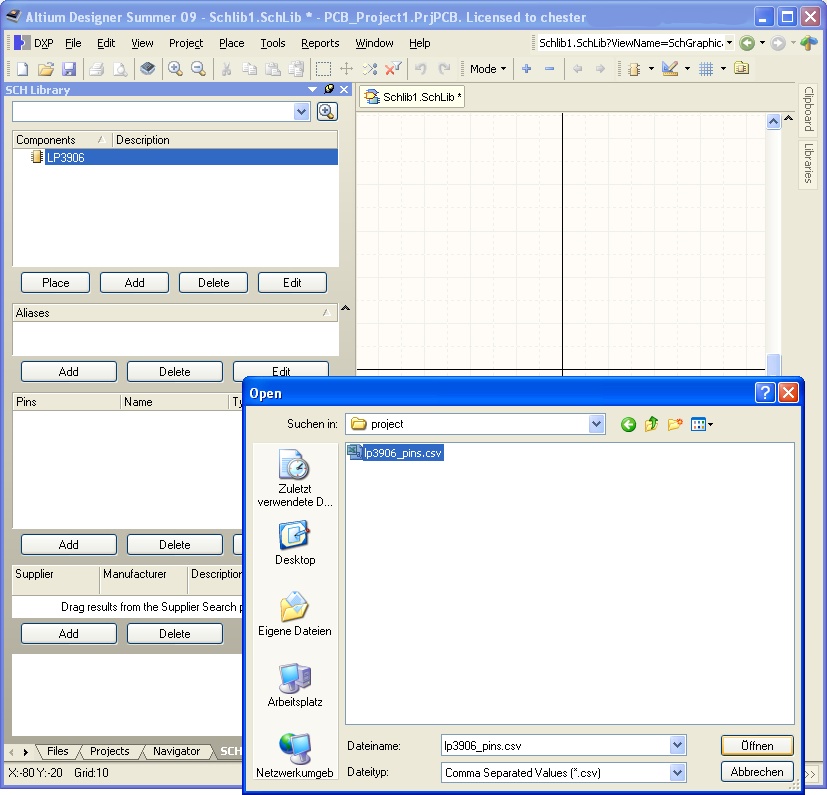
Task: Open the Clipboard side panel tab
Action: pos(808,109)
